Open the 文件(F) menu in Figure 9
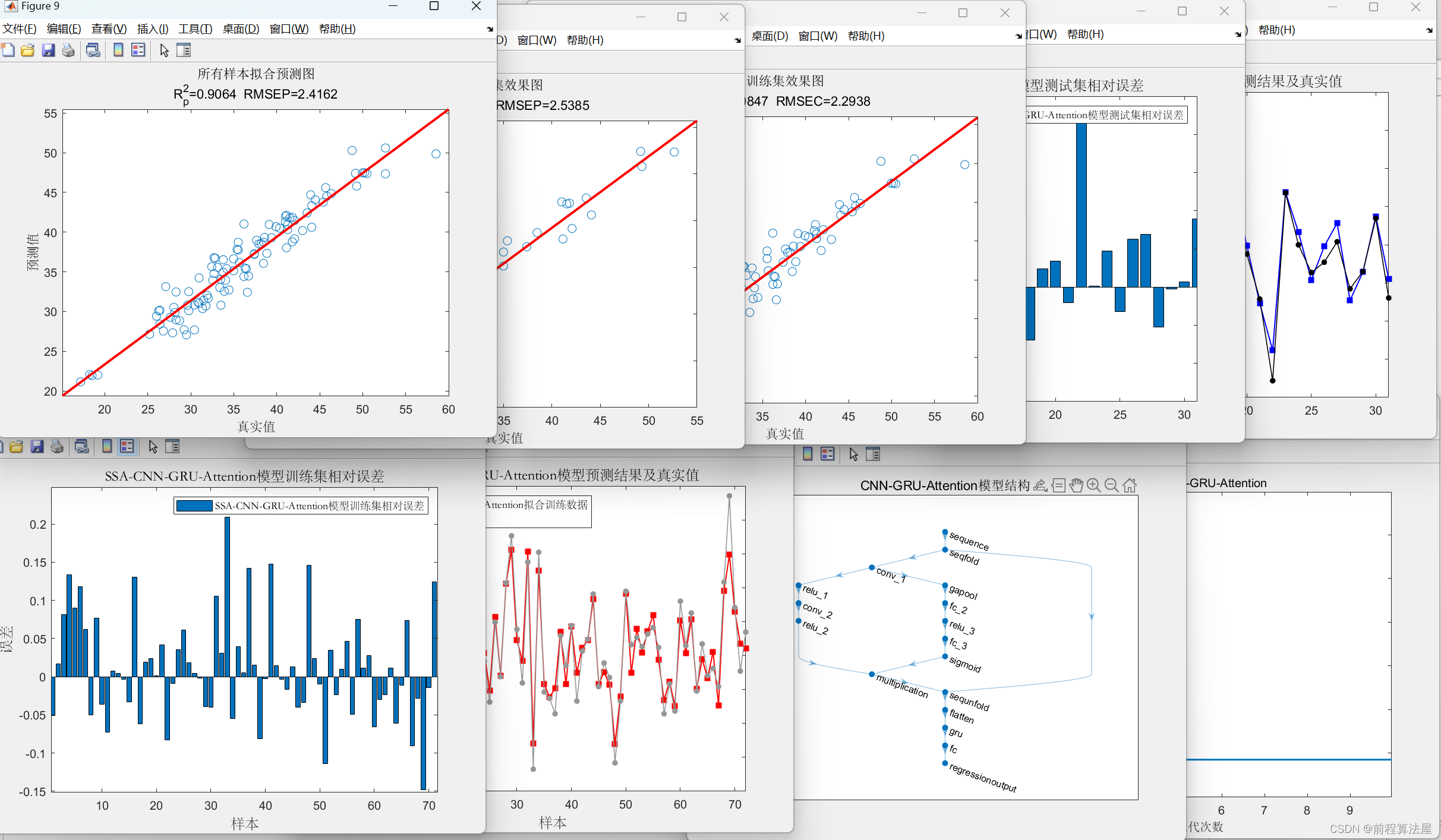Viewport: 1441px width, 840px height. coord(19,29)
